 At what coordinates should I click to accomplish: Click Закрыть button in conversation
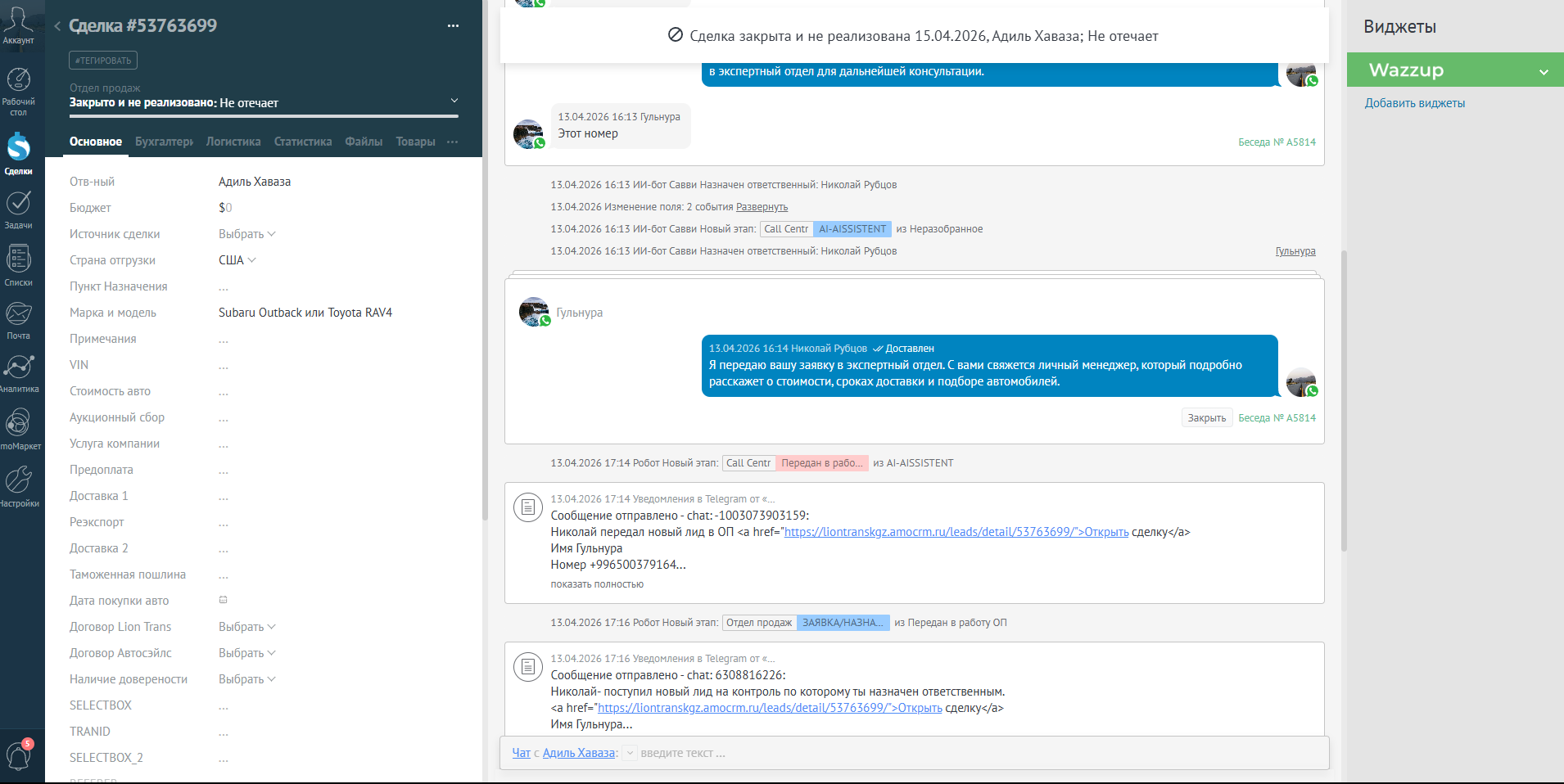(1207, 418)
